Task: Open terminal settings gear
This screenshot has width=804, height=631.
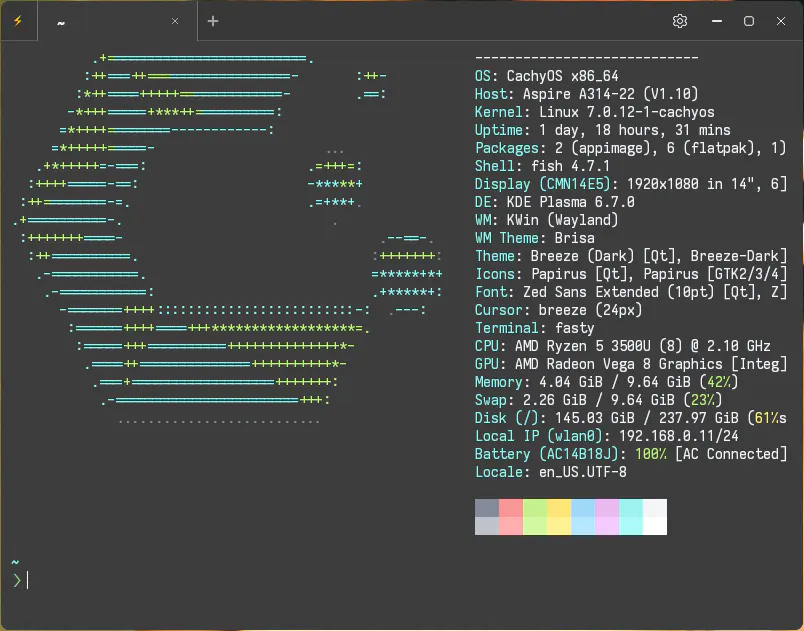Action: click(680, 21)
